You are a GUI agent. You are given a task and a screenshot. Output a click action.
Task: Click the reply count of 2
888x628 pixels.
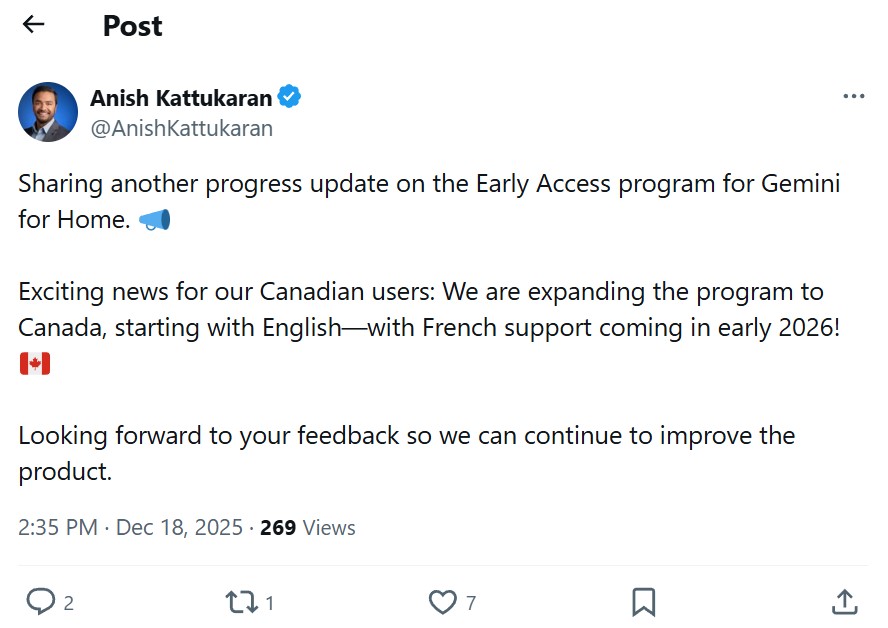pos(68,603)
